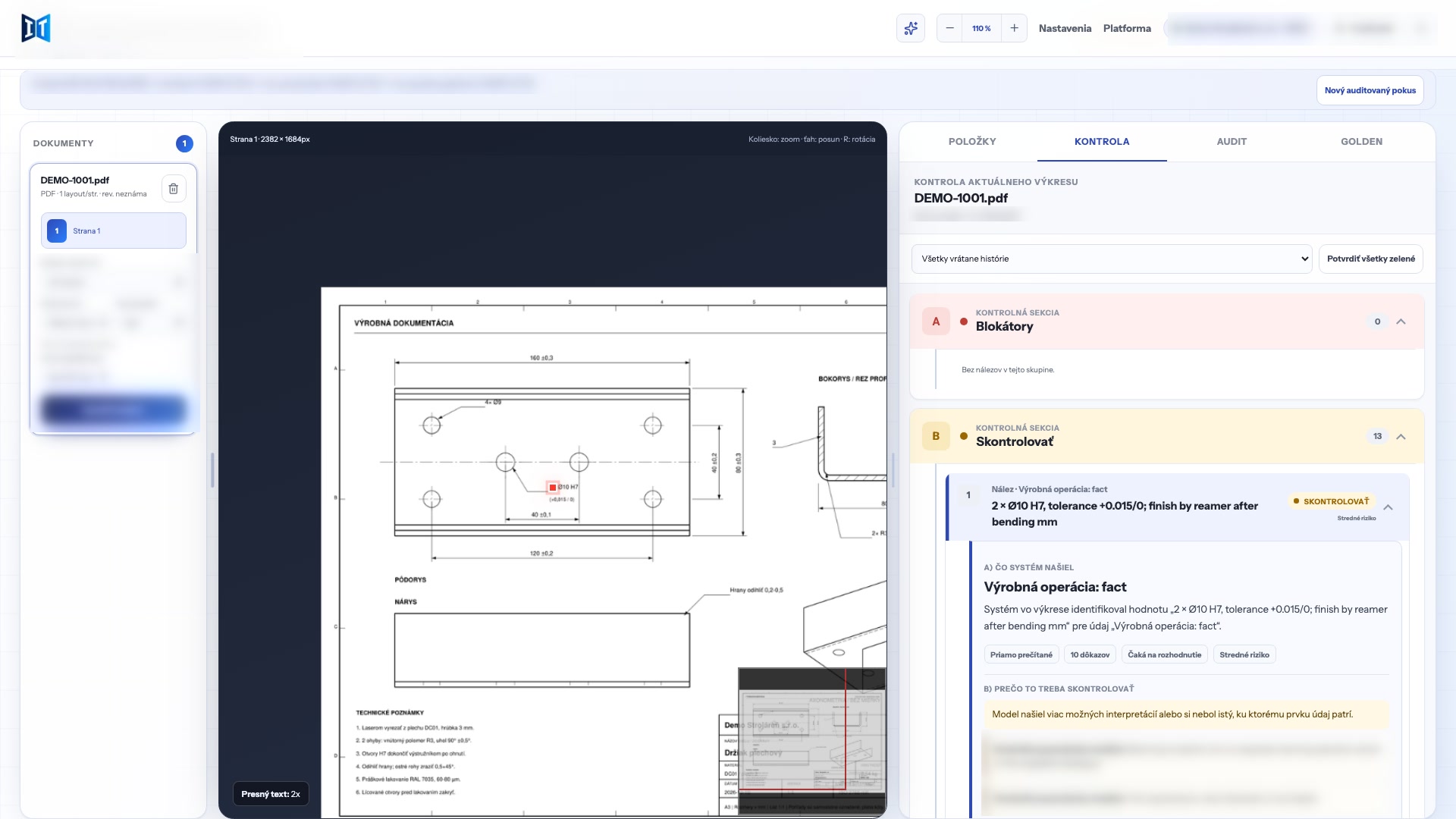
Task: Click the Čaká na rozhodnutie tag
Action: (x=1164, y=654)
